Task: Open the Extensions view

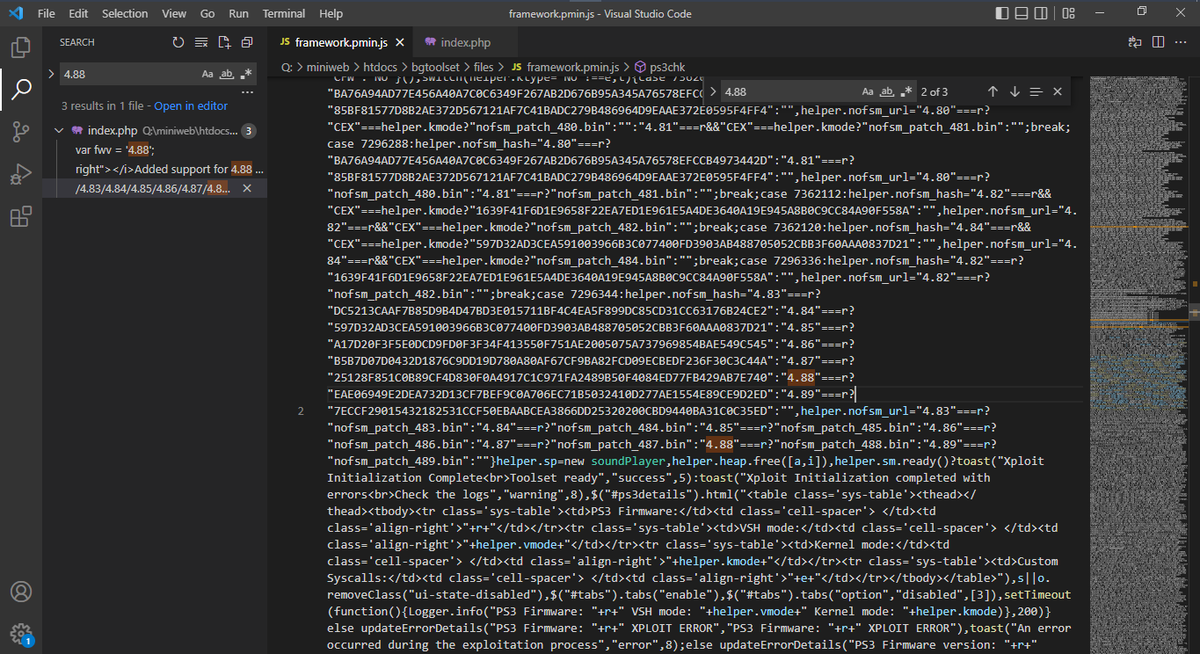Action: tap(21, 217)
